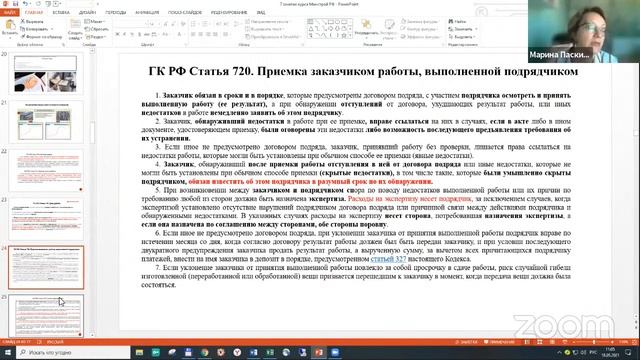Click Вырезать (Cut) in the clipboard group

coord(32,21)
